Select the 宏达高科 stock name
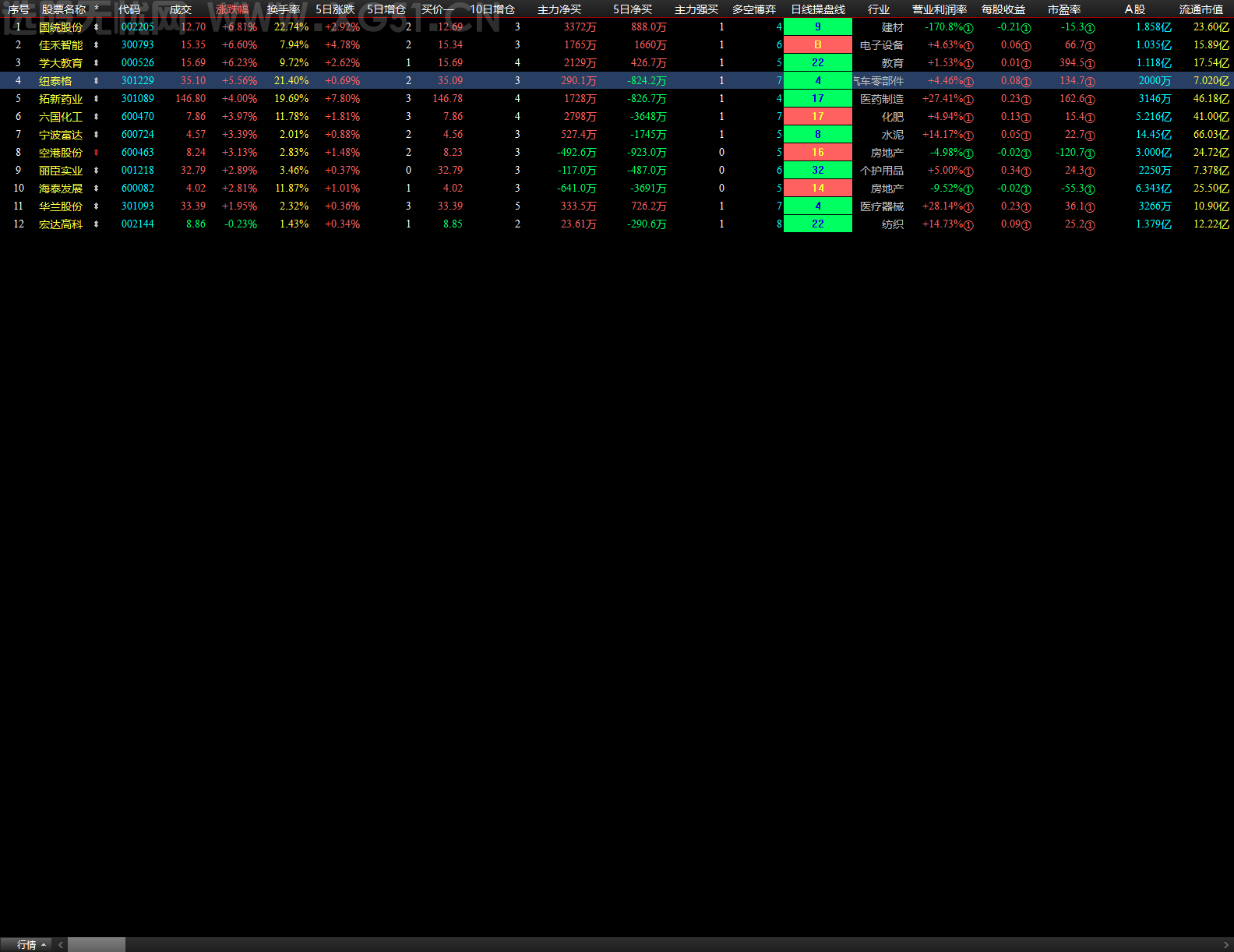The width and height of the screenshot is (1234, 952). tap(61, 224)
